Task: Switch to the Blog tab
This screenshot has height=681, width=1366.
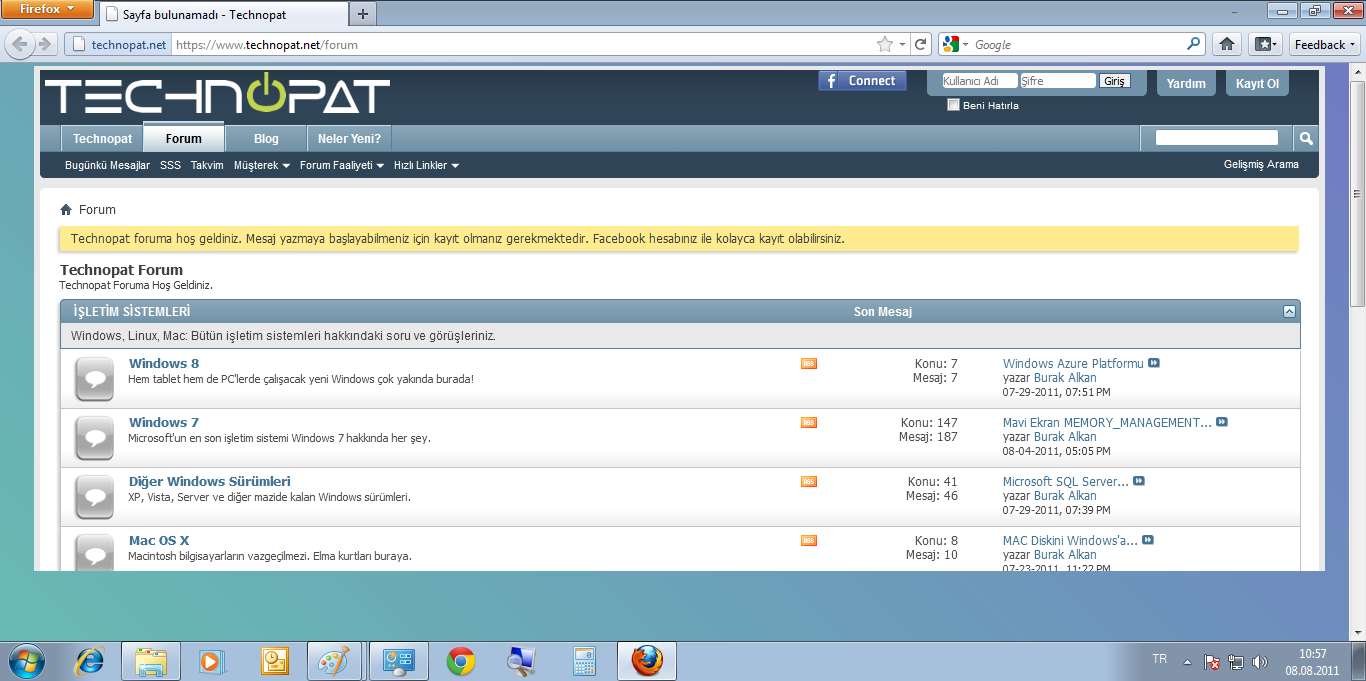Action: [266, 139]
